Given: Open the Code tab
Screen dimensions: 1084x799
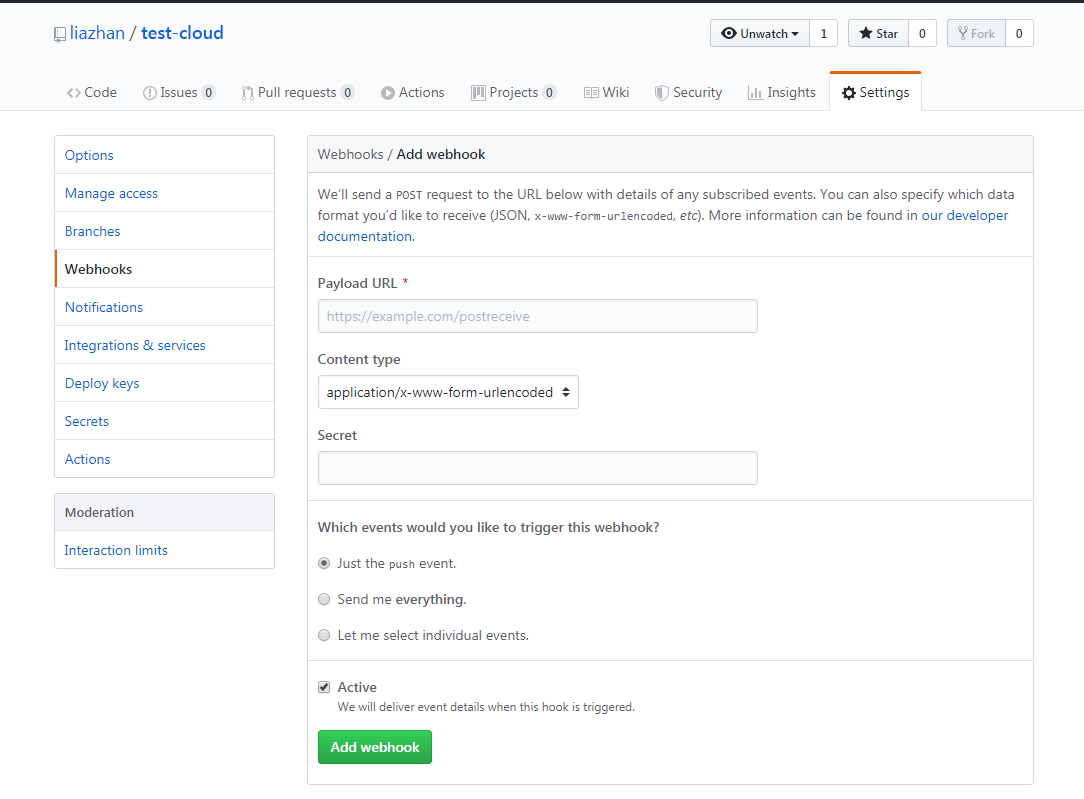Looking at the screenshot, I should (92, 93).
